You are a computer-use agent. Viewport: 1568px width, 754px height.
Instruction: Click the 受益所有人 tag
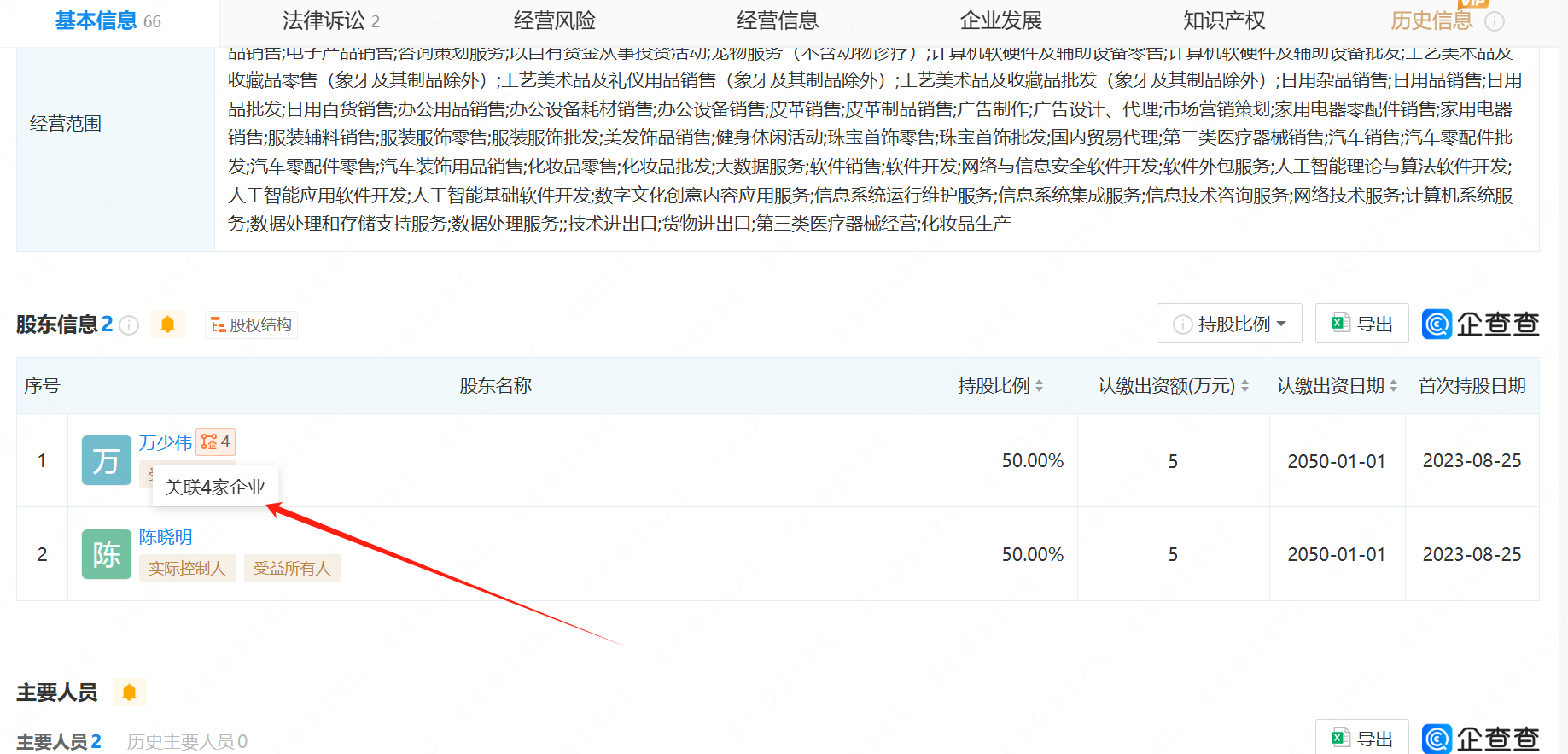tap(292, 569)
